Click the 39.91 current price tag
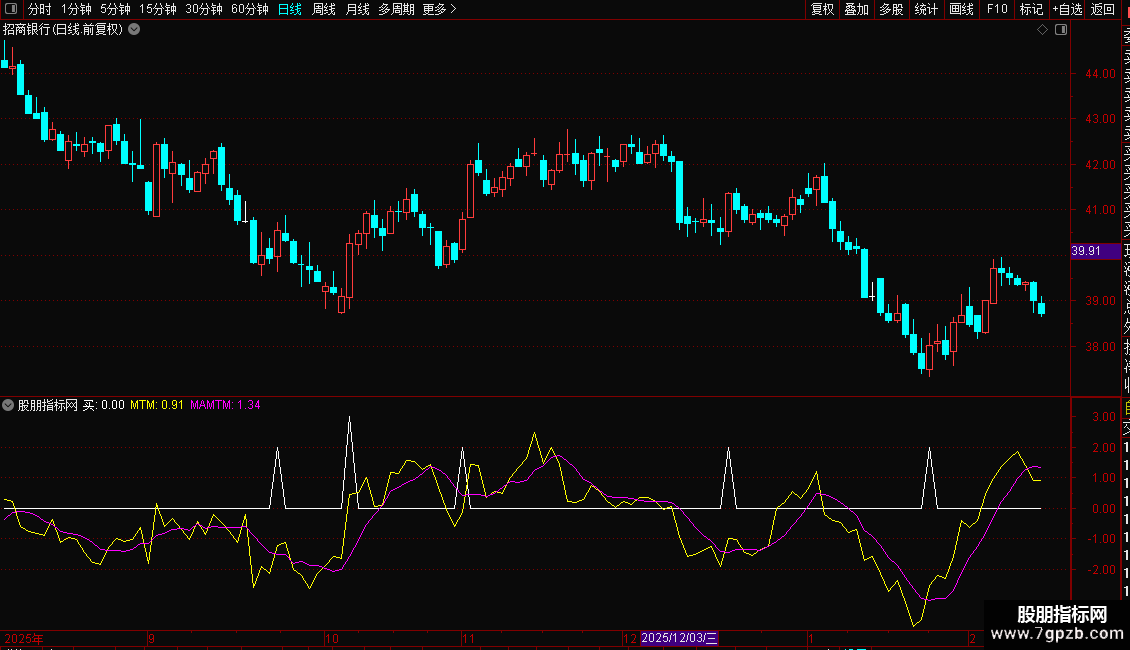 pyautogui.click(x=1095, y=251)
